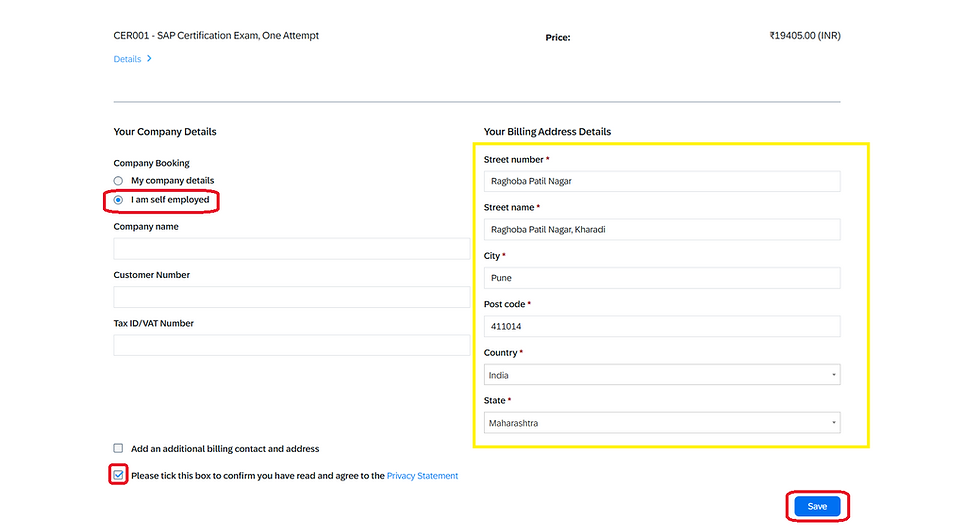This screenshot has width=980, height=532.
Task: Open the Country dropdown showing India
Action: coord(662,375)
